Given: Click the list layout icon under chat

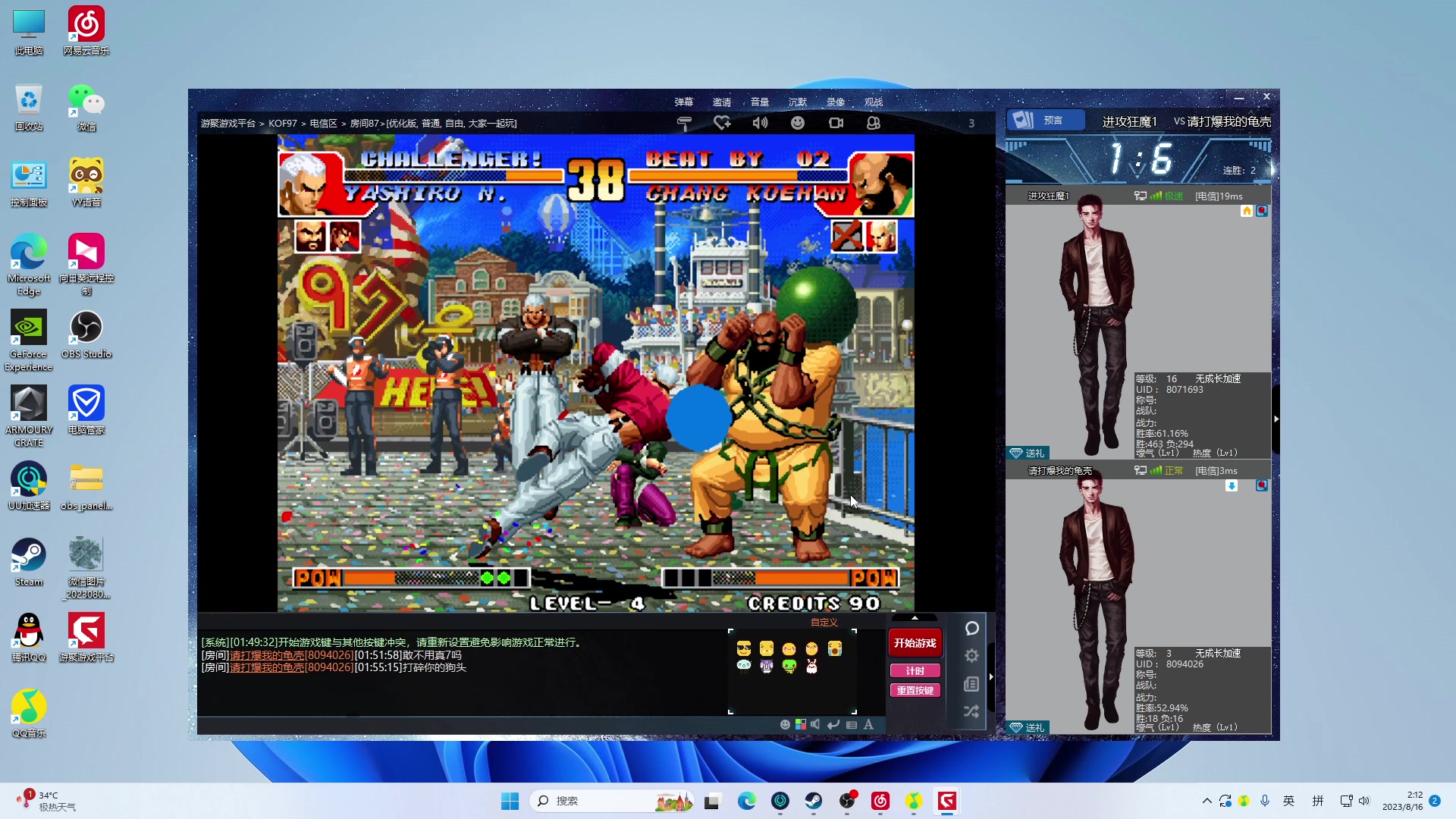Looking at the screenshot, I should click(852, 725).
